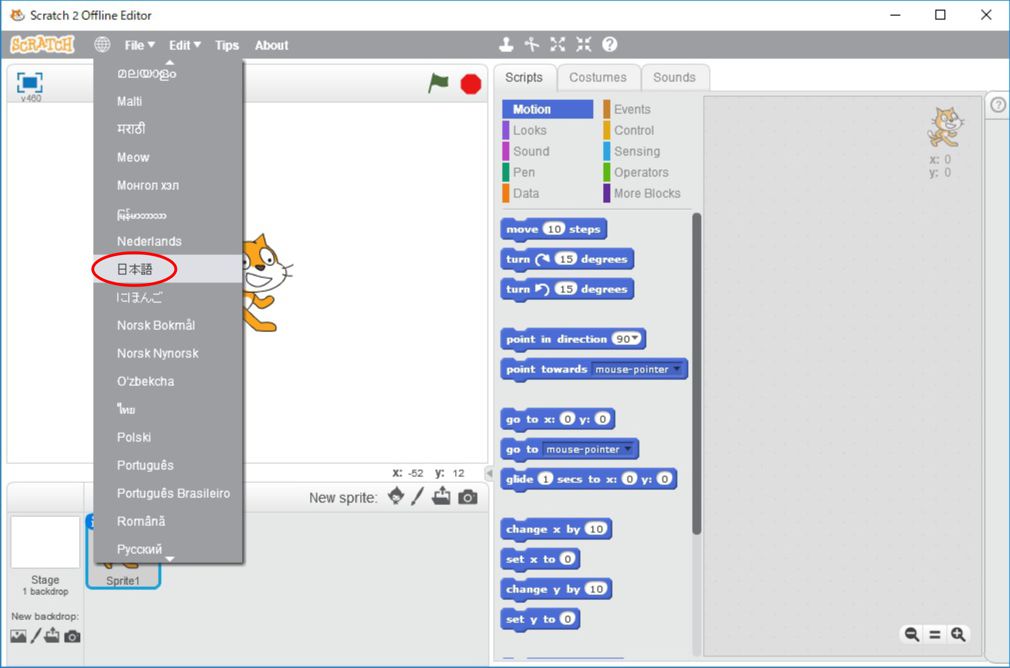Choose backdrop from library icon

click(18, 636)
